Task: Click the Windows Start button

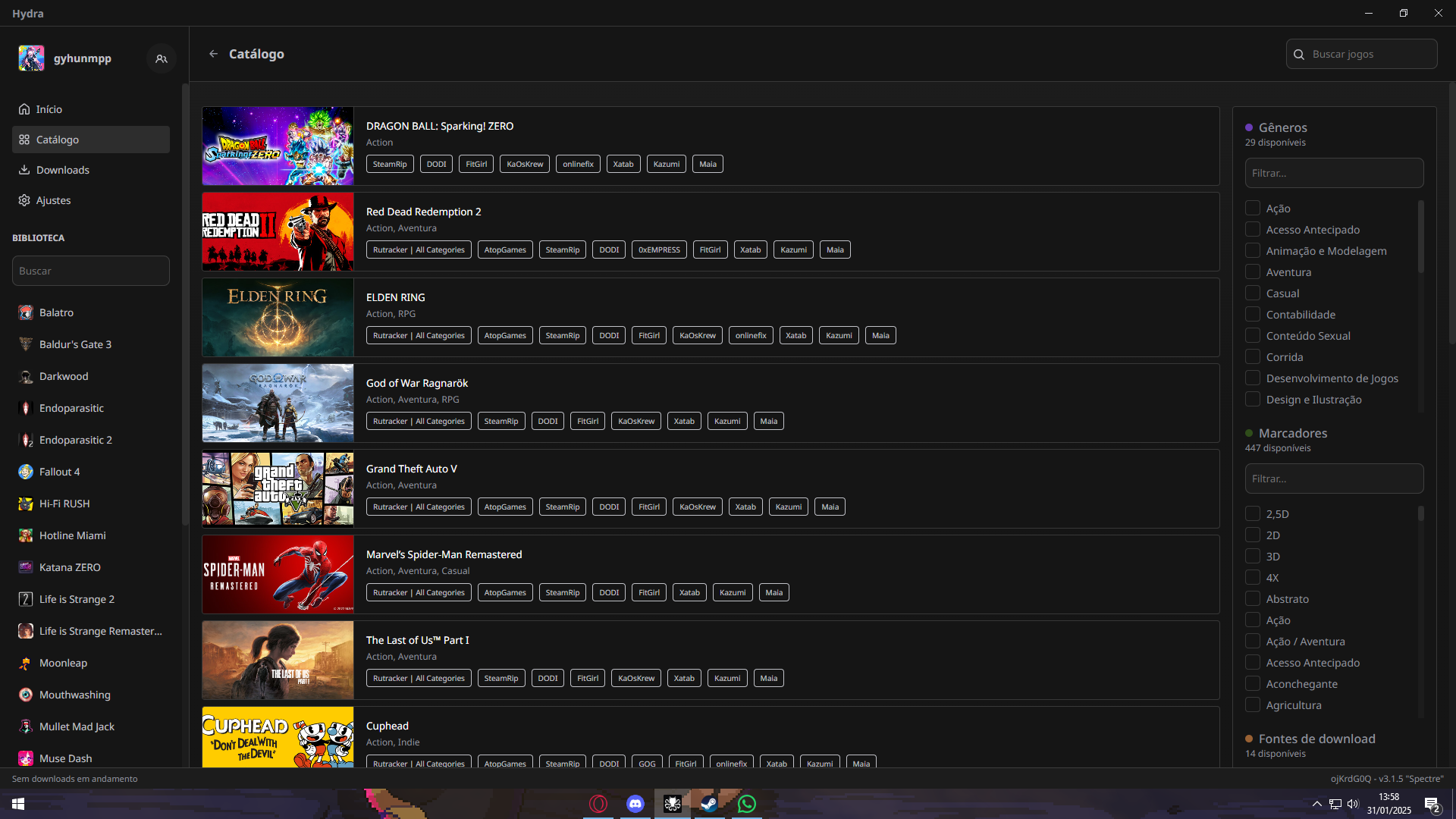Action: (18, 804)
